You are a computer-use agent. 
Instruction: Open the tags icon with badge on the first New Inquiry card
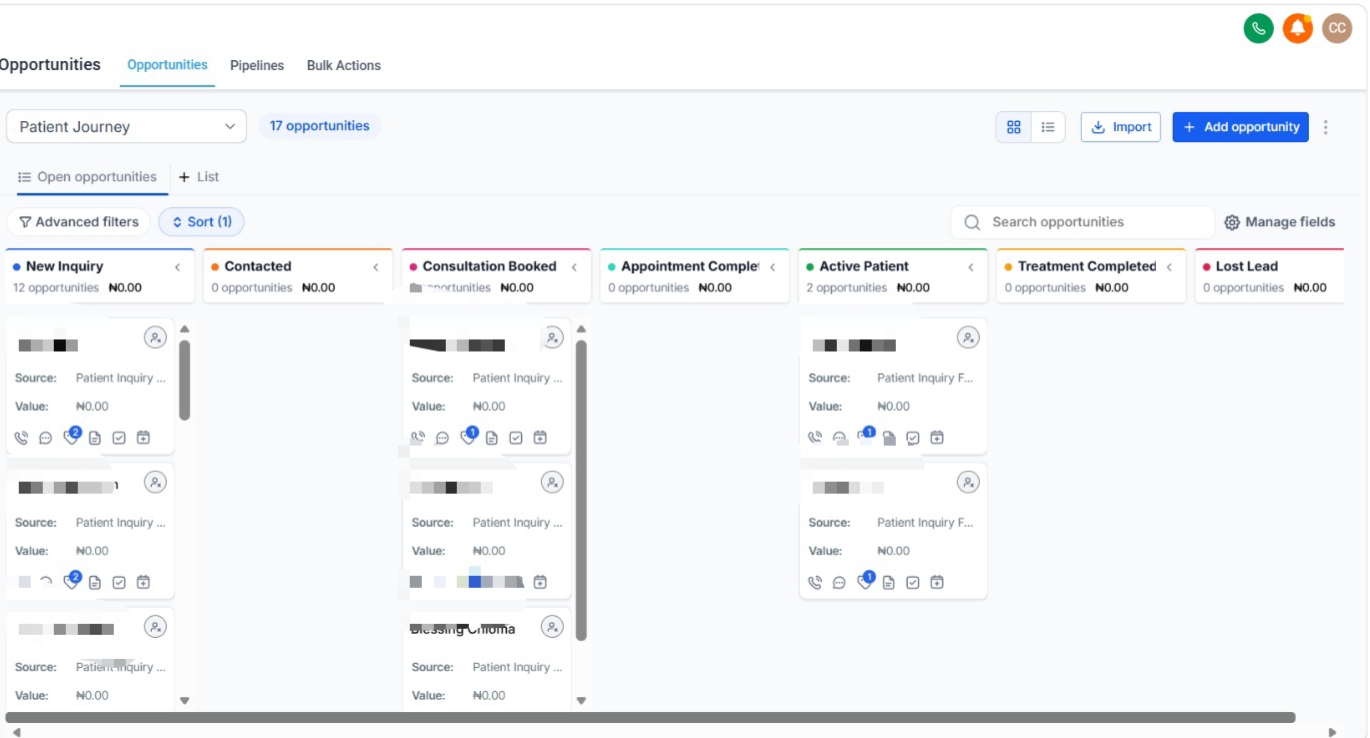point(71,437)
